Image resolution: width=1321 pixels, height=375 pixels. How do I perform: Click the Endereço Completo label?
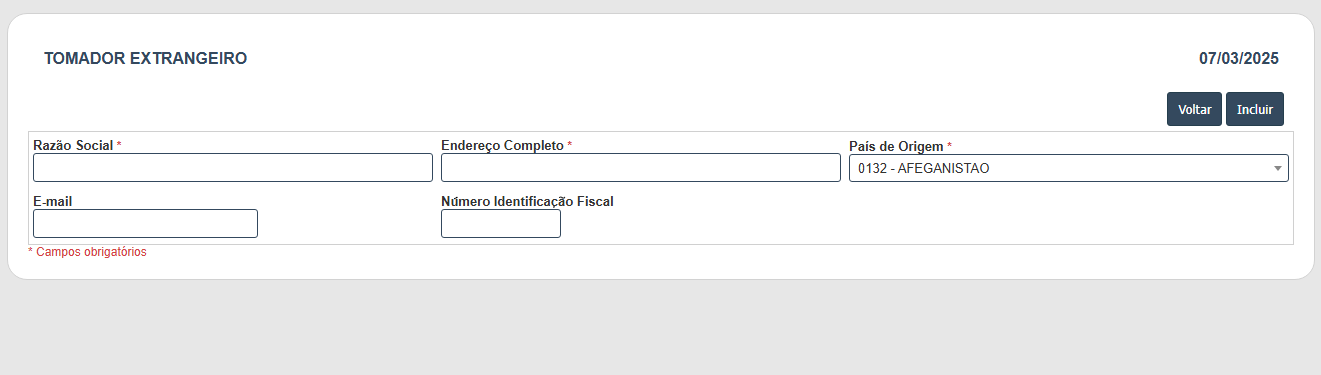click(502, 145)
